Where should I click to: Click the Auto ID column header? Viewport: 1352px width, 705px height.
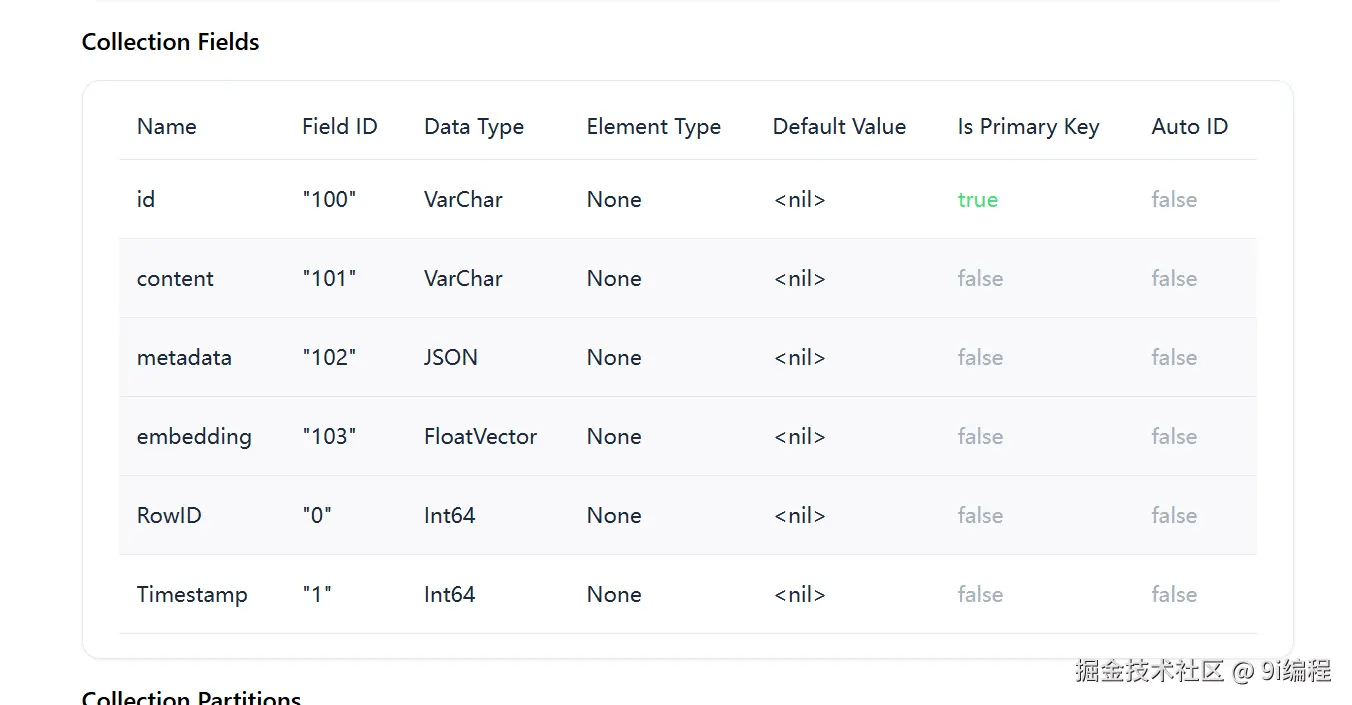pyautogui.click(x=1189, y=127)
